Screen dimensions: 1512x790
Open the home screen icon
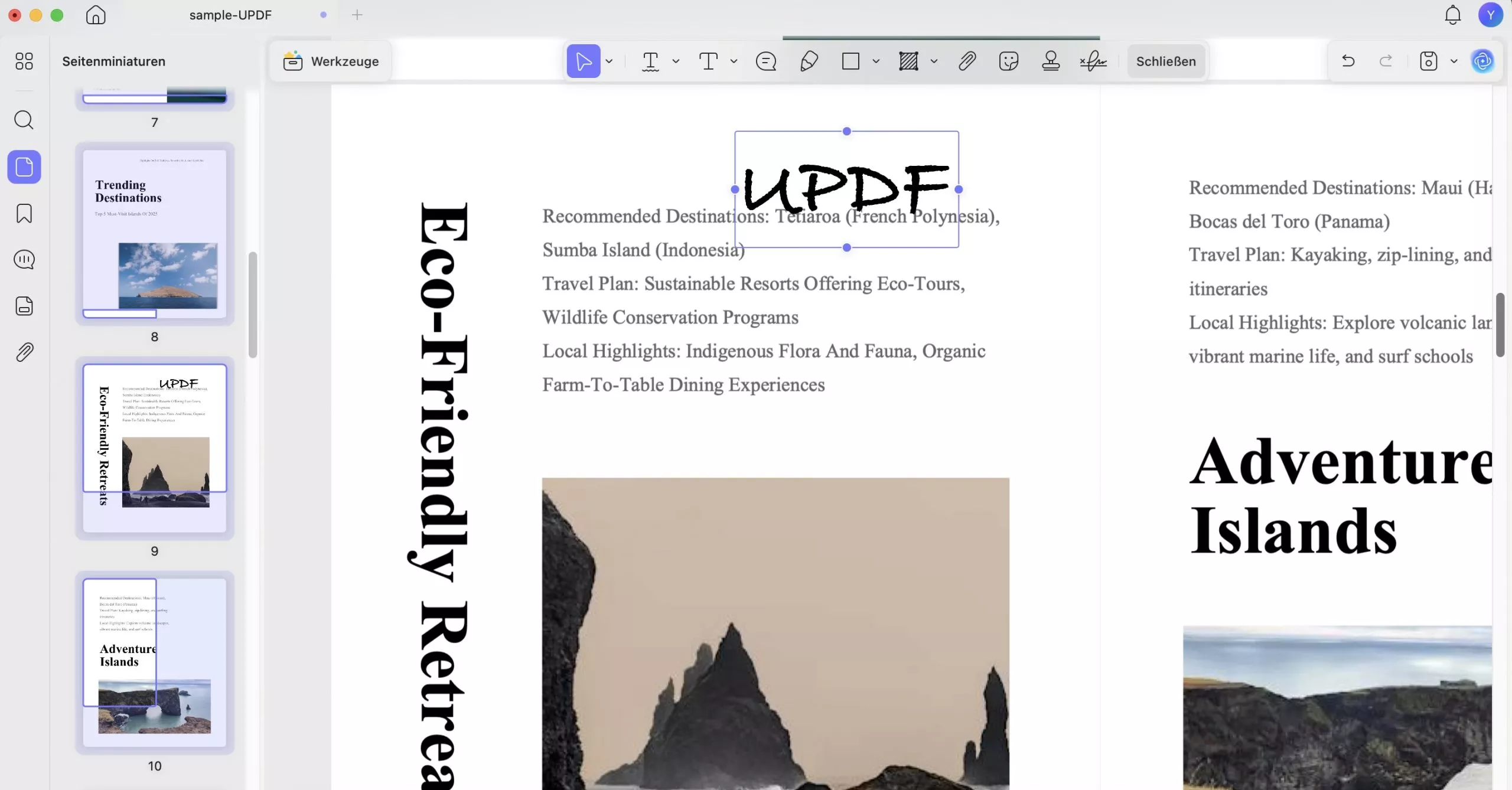pyautogui.click(x=96, y=15)
